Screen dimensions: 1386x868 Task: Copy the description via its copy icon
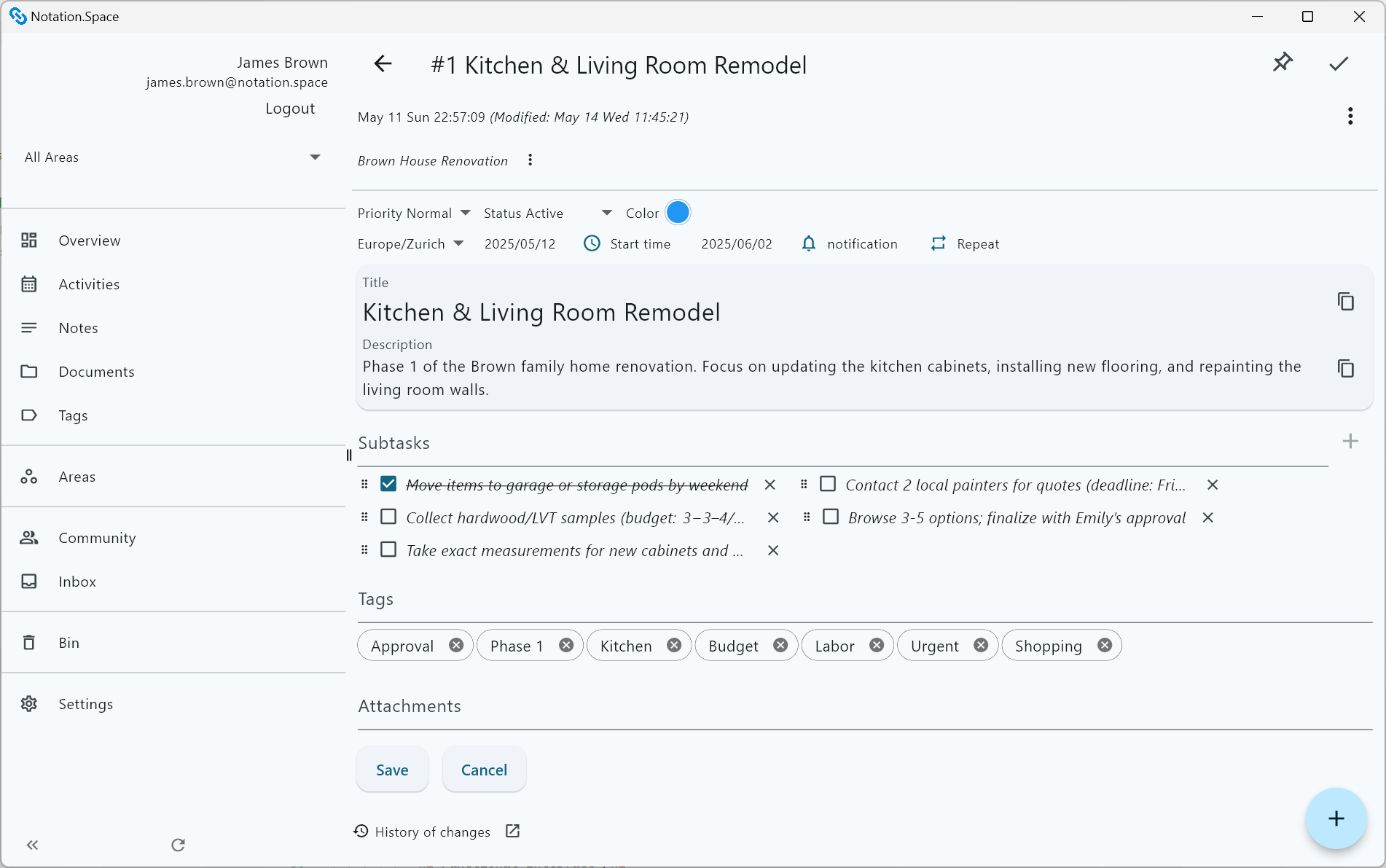(1346, 369)
